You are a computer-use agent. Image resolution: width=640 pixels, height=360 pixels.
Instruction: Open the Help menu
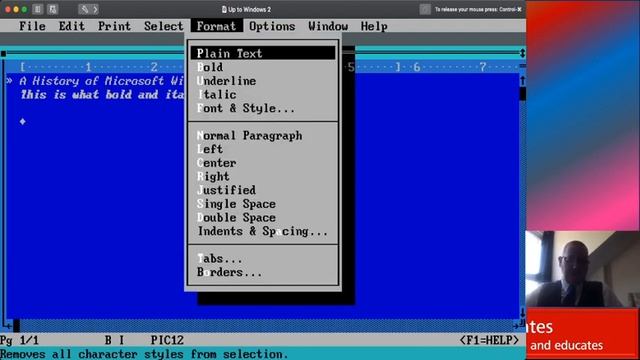click(x=374, y=26)
